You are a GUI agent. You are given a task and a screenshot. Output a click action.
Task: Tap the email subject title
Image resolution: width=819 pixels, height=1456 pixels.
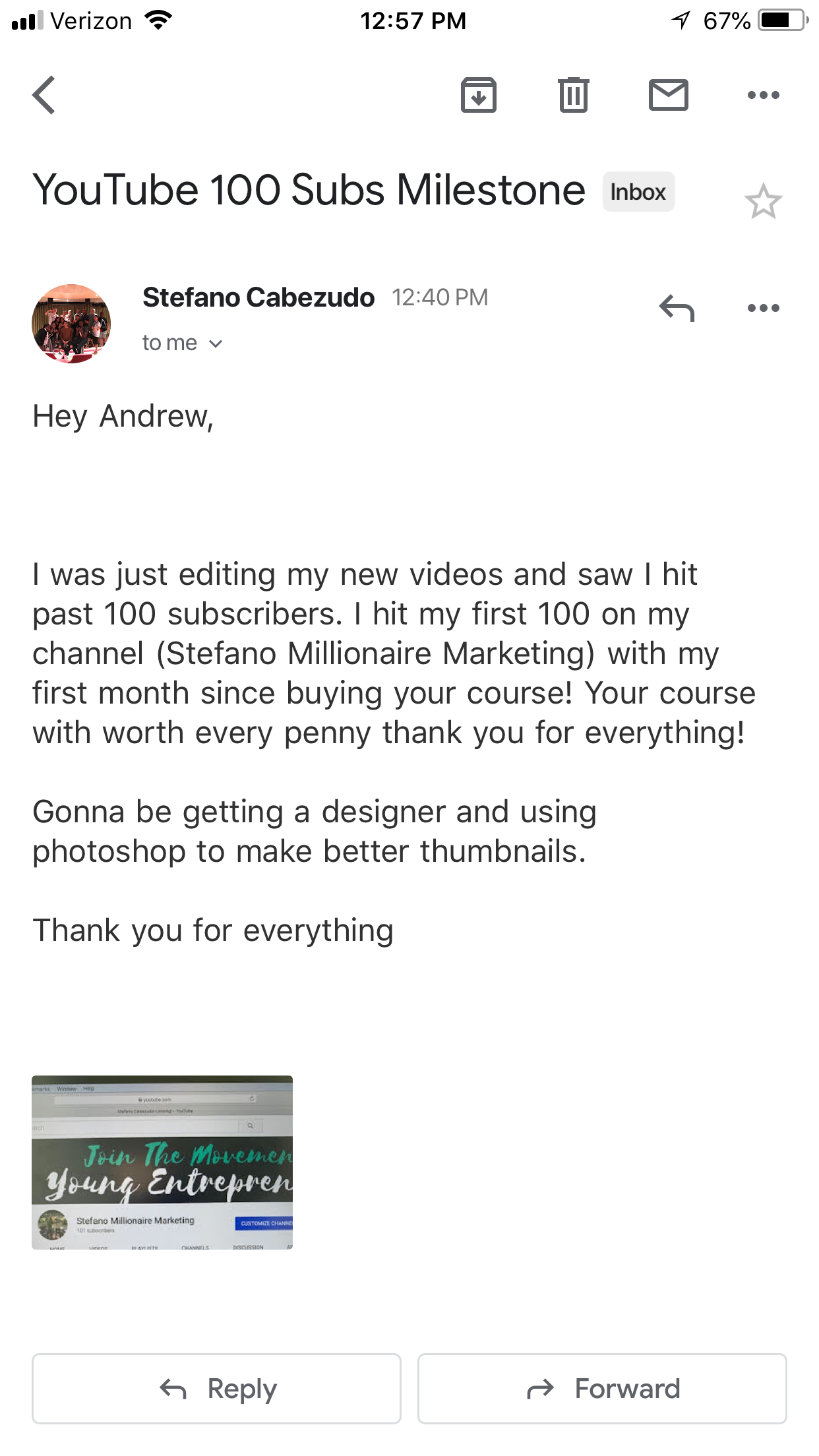coord(309,191)
